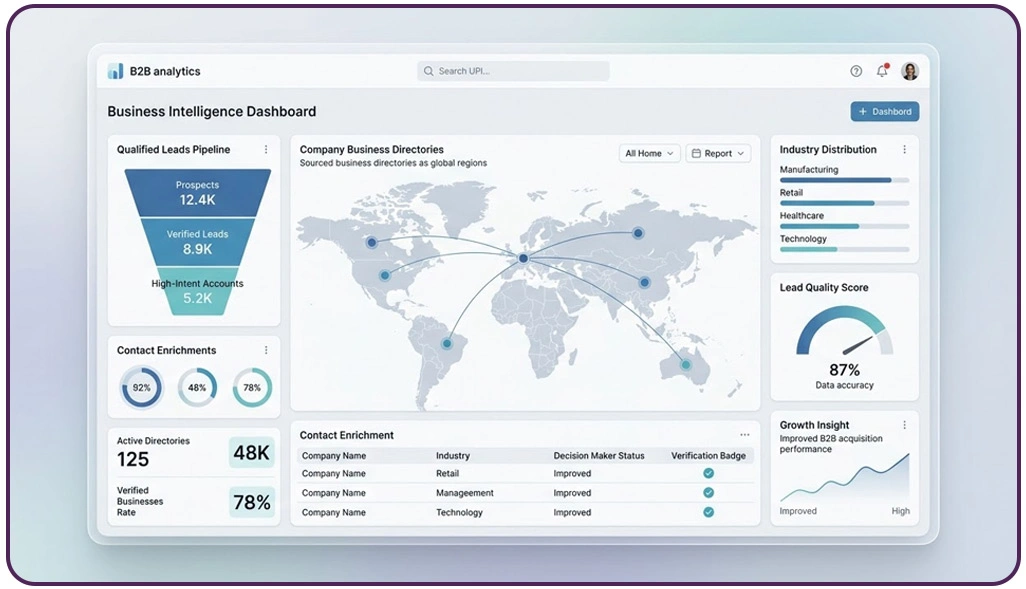Select the United States map marker
1026x589 pixels.
click(385, 275)
